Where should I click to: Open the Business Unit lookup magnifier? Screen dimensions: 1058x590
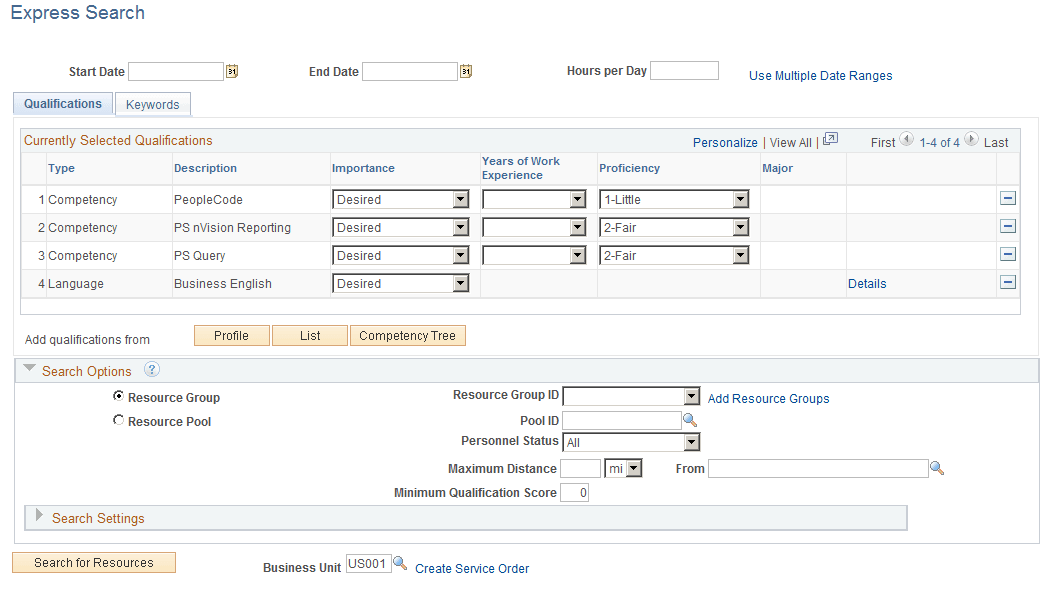(400, 562)
